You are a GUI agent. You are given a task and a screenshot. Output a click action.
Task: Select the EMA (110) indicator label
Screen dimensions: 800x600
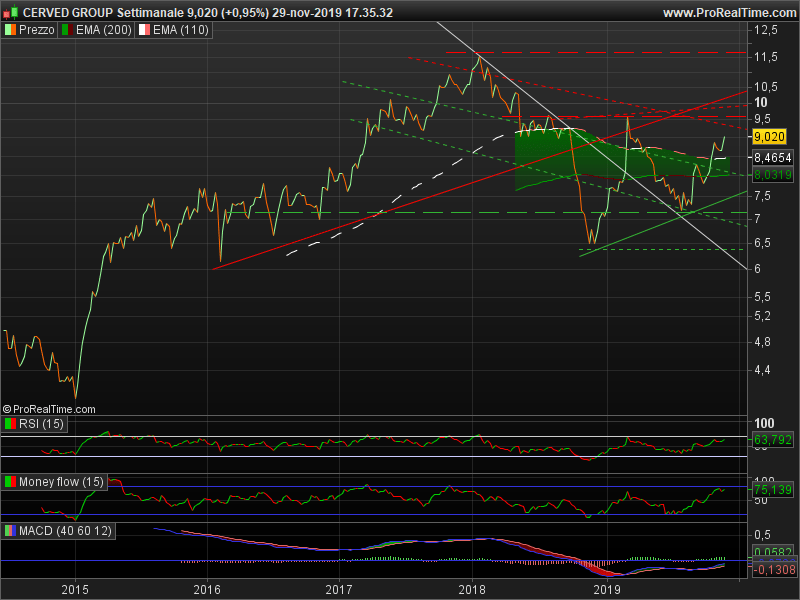click(x=178, y=30)
